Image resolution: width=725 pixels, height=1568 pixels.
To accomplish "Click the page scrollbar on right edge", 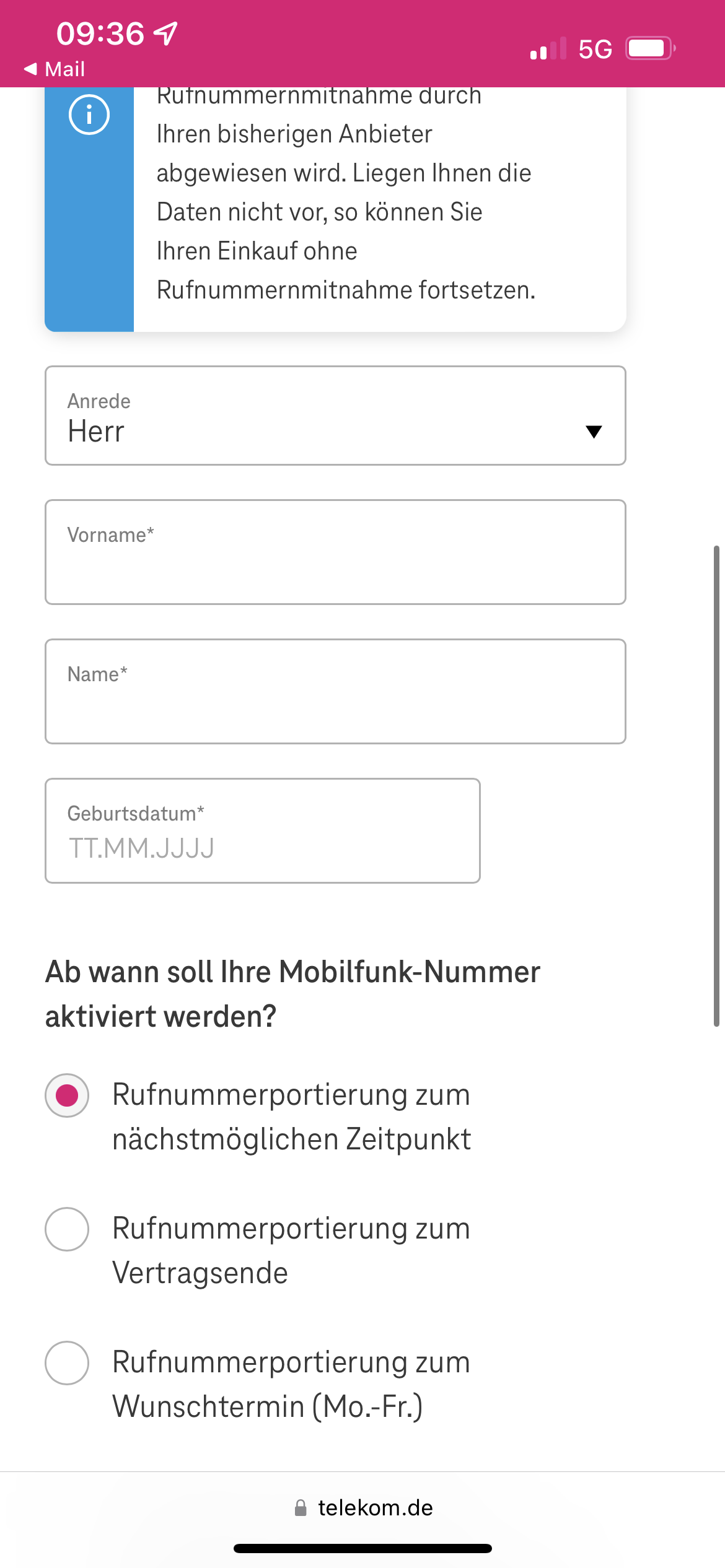I will click(x=716, y=786).
